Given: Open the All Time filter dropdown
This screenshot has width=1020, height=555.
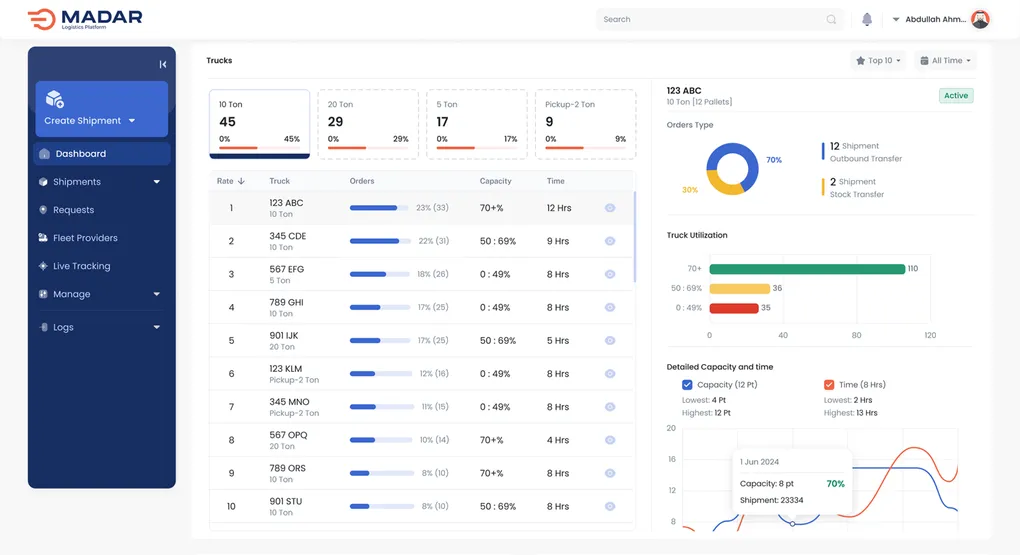Looking at the screenshot, I should [944, 61].
